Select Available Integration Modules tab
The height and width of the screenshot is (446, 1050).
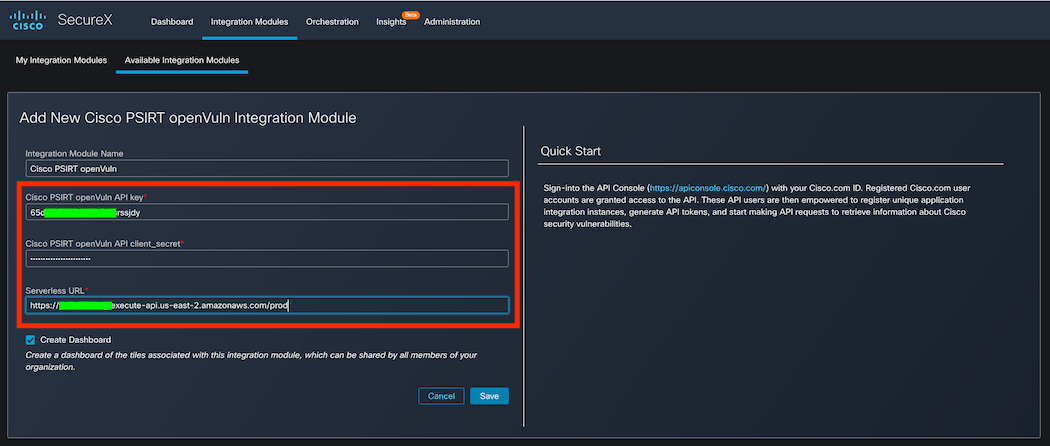pyautogui.click(x=182, y=60)
